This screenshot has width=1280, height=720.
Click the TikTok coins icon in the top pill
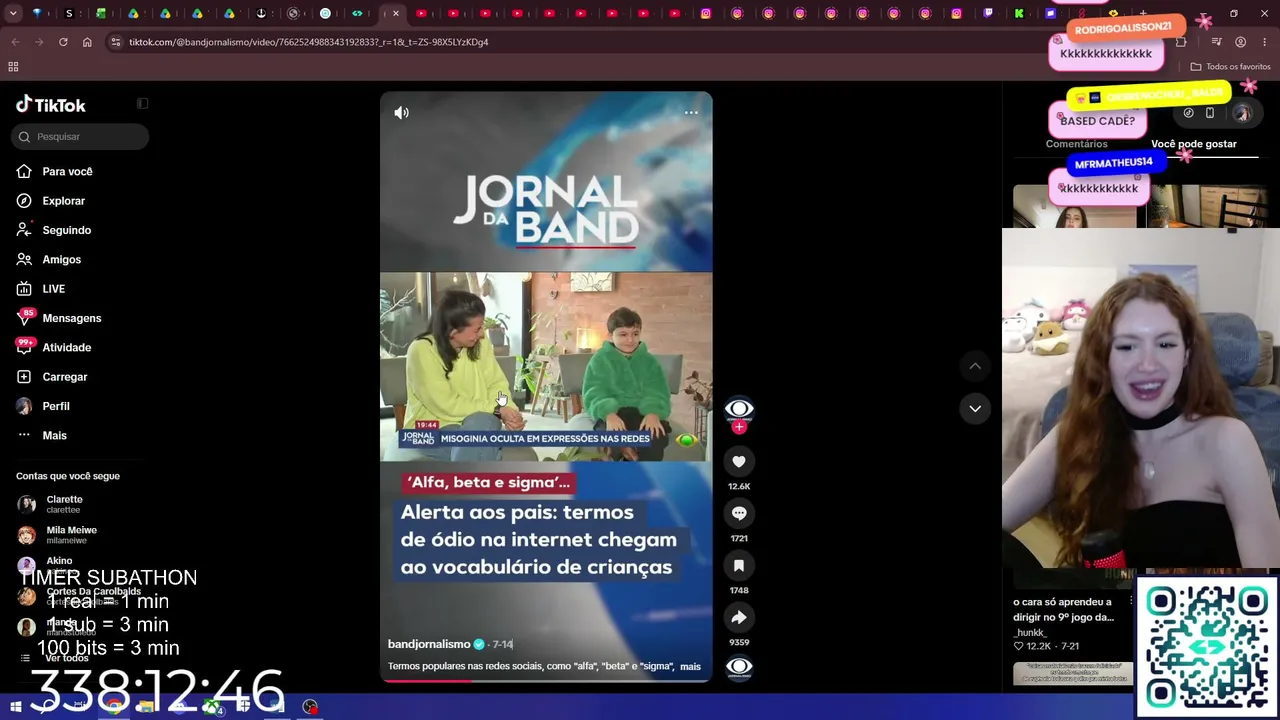point(1188,113)
